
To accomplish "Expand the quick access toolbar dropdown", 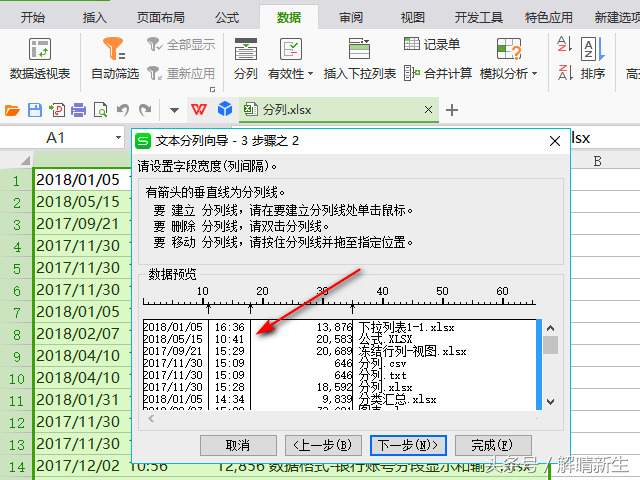I will tap(174, 110).
